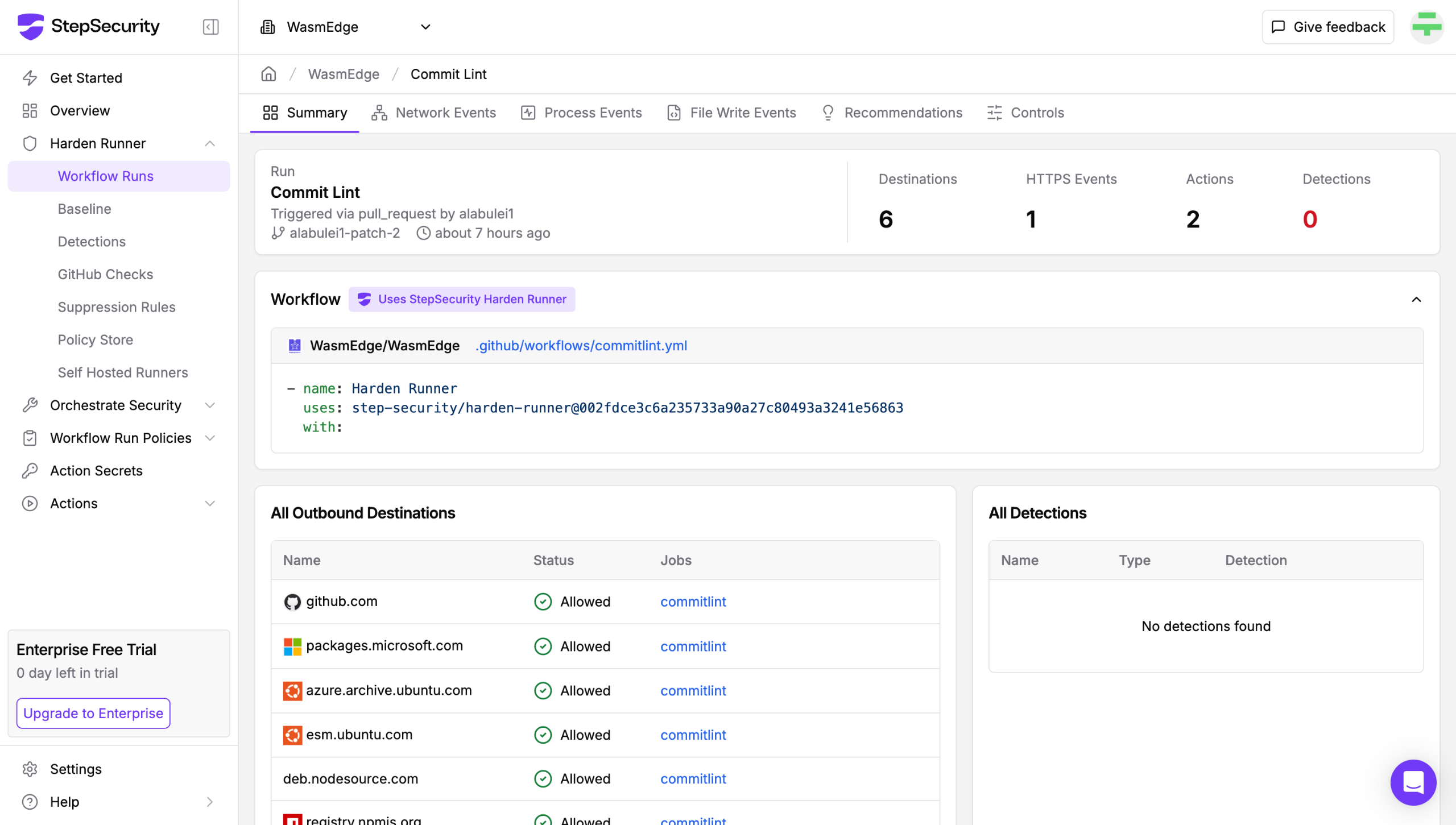Select Baseline in the sidebar
The height and width of the screenshot is (825, 1456).
click(x=84, y=209)
